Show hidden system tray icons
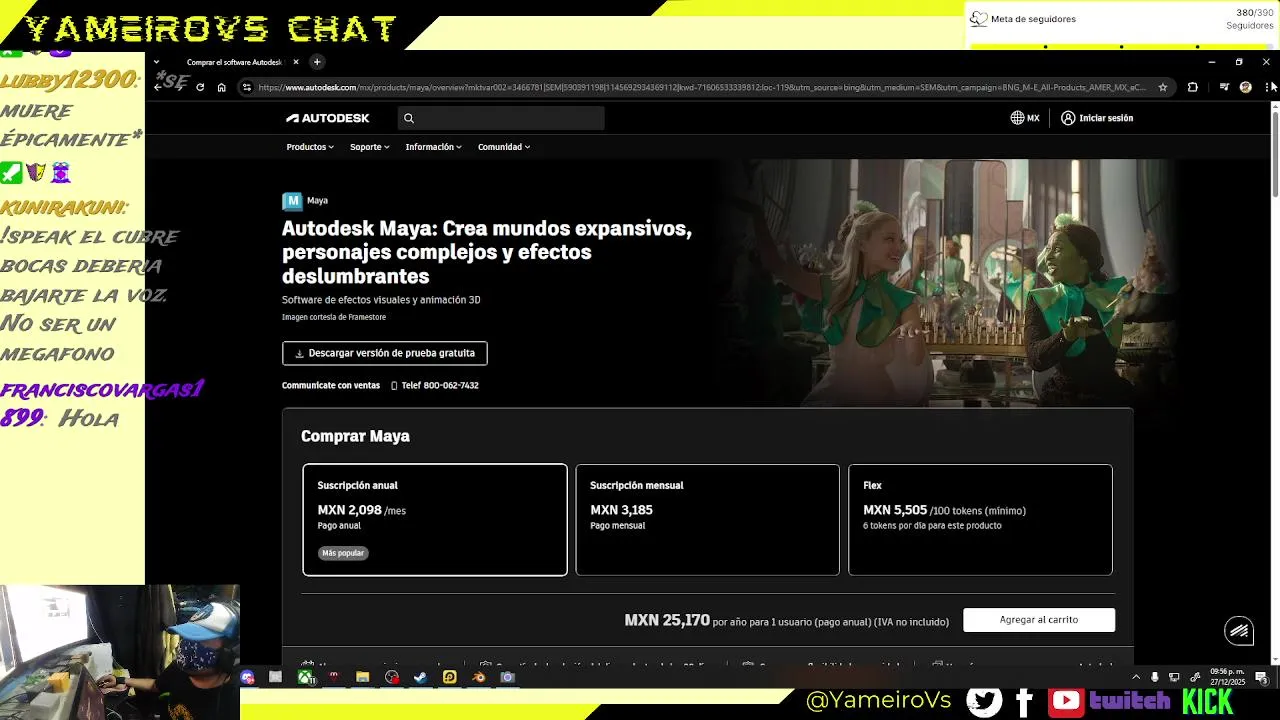Viewport: 1280px width, 720px height. click(x=1138, y=677)
